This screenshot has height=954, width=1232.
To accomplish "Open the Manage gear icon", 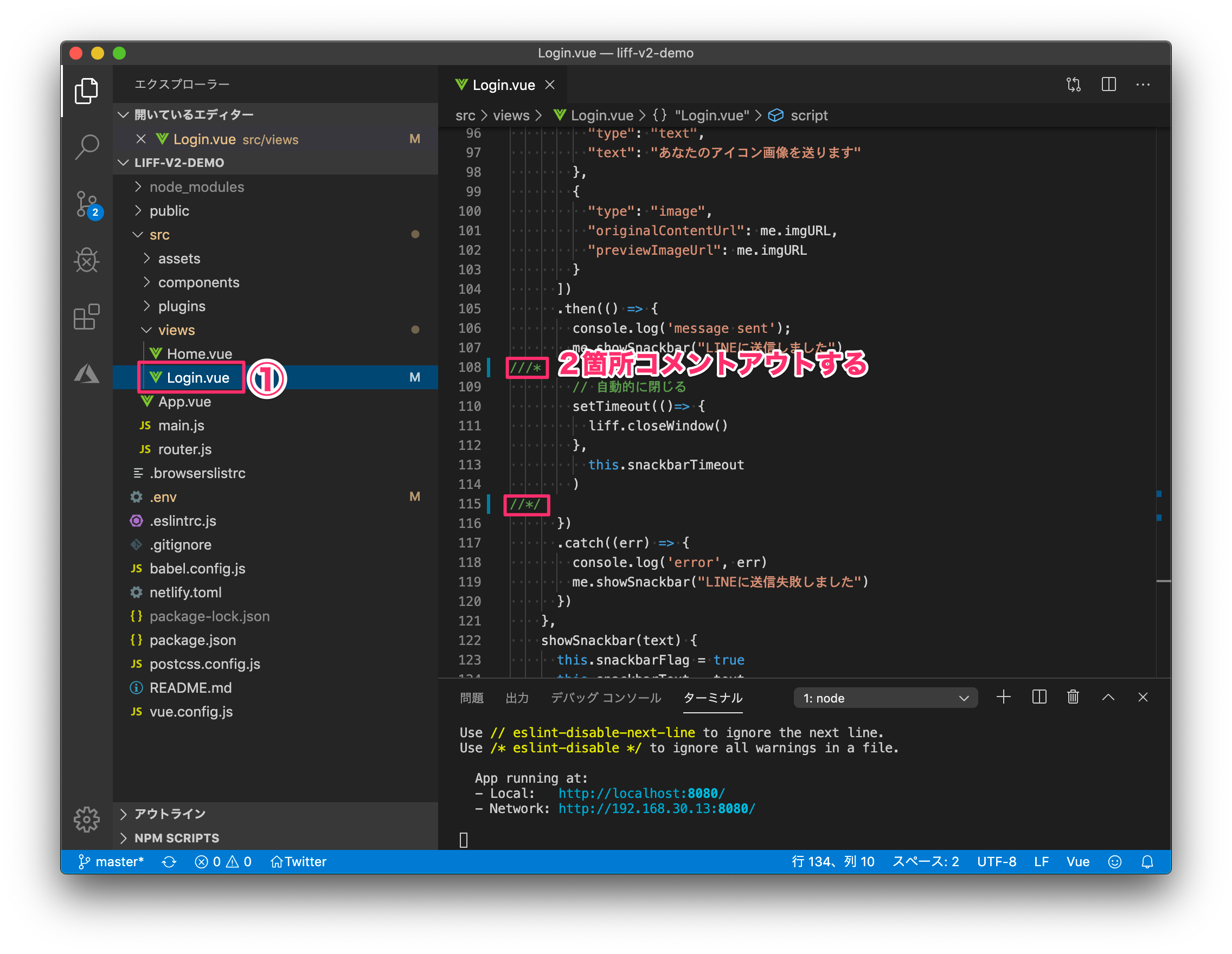I will click(x=86, y=818).
